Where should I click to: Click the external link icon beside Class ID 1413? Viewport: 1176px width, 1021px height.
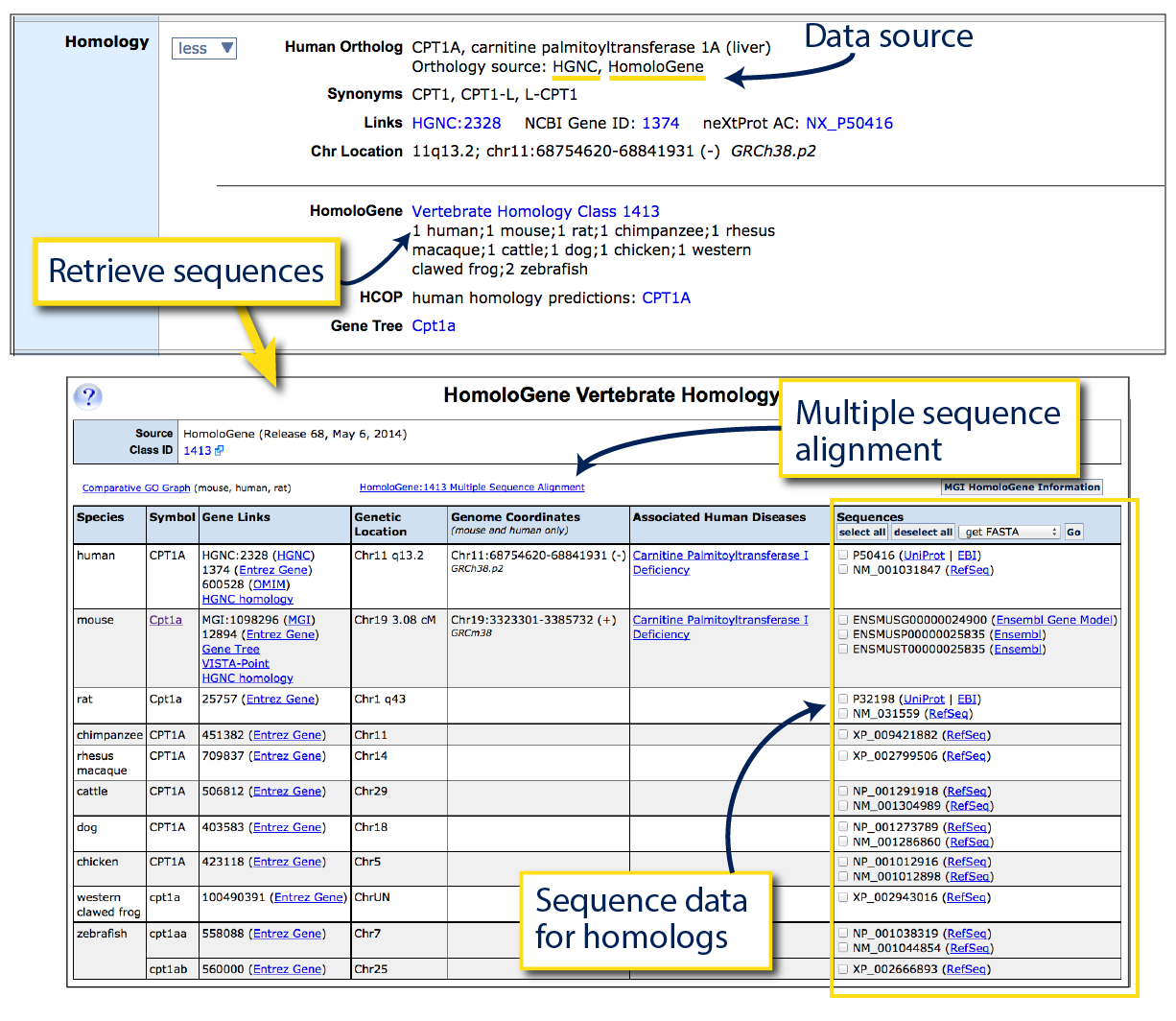[219, 450]
